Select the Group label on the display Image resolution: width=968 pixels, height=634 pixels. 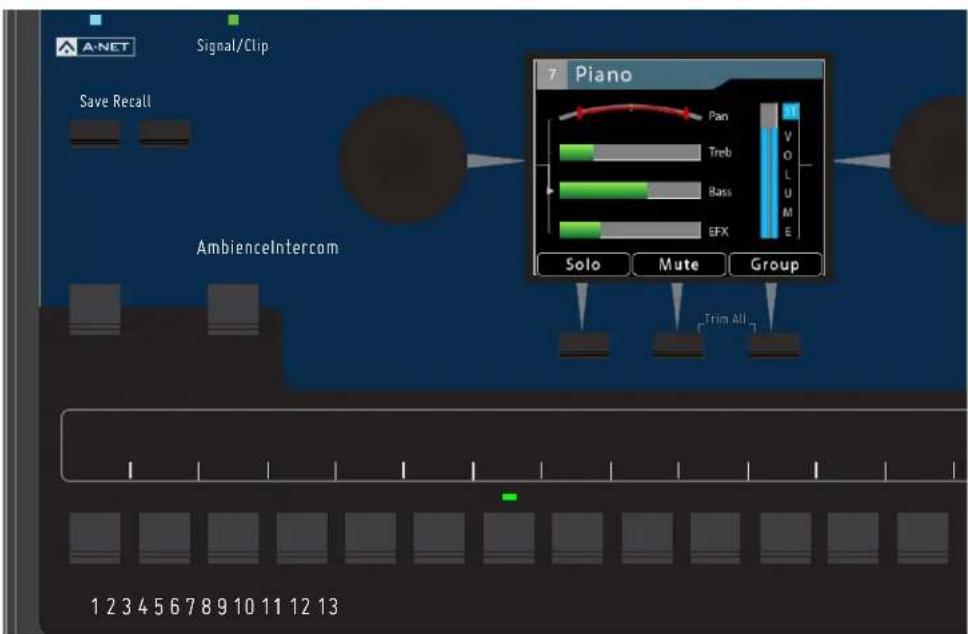775,264
